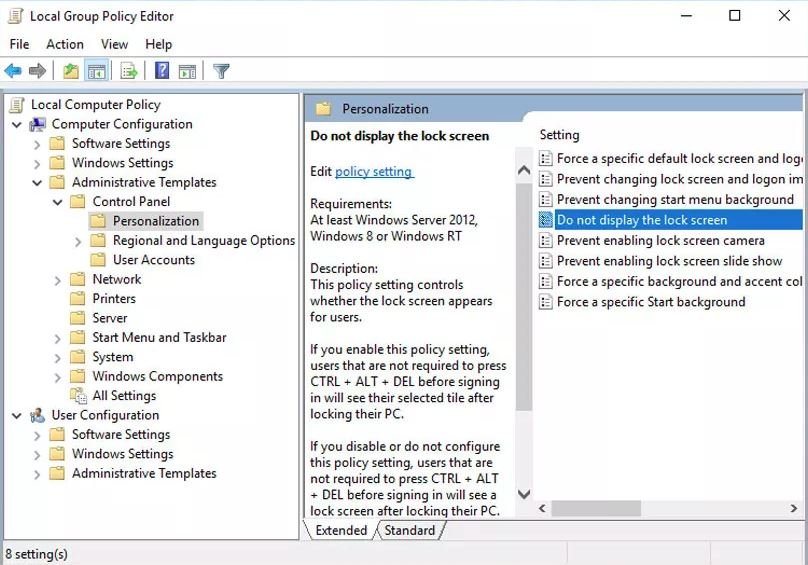Collapse the Control Panel tree node

(x=58, y=202)
